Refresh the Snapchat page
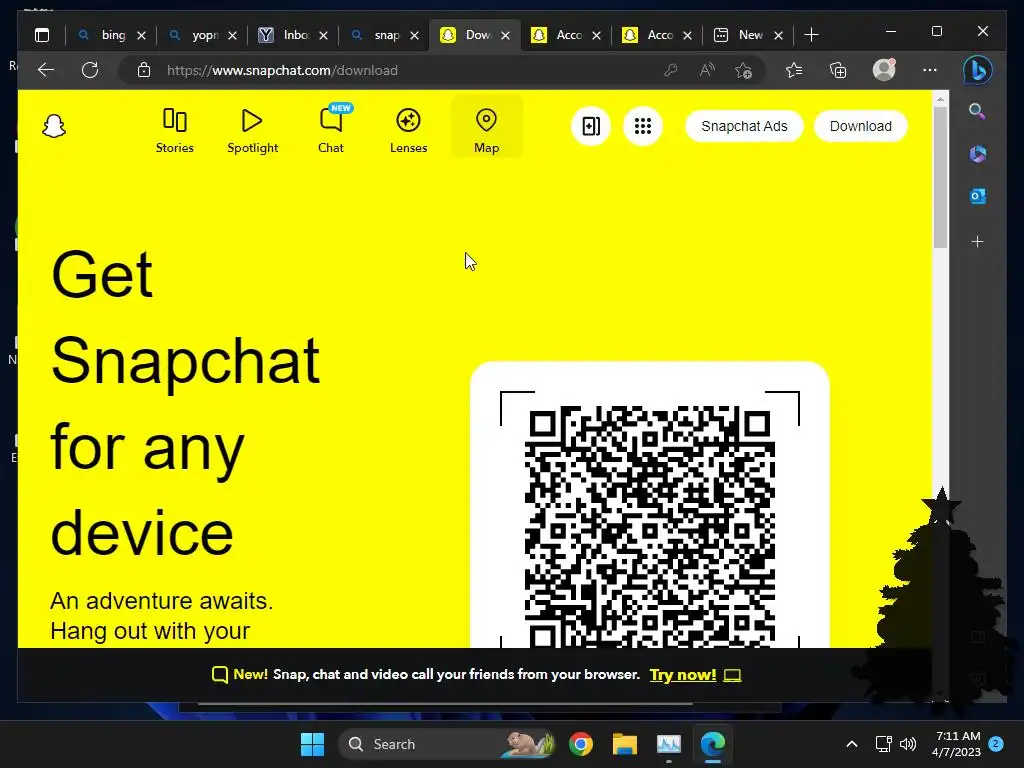The width and height of the screenshot is (1024, 768). tap(90, 70)
